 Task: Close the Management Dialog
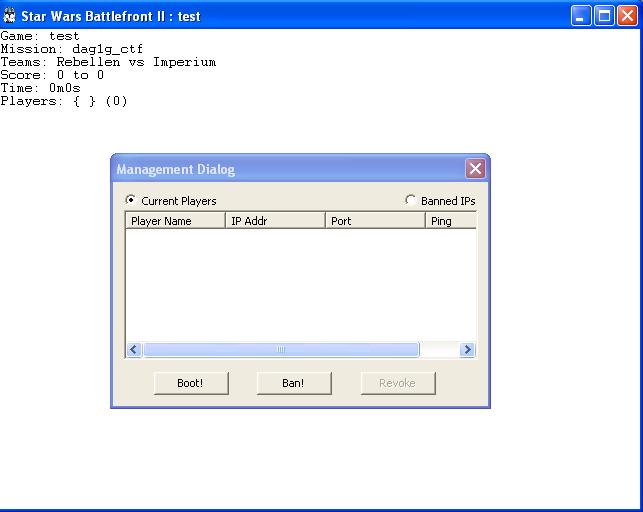tap(475, 169)
